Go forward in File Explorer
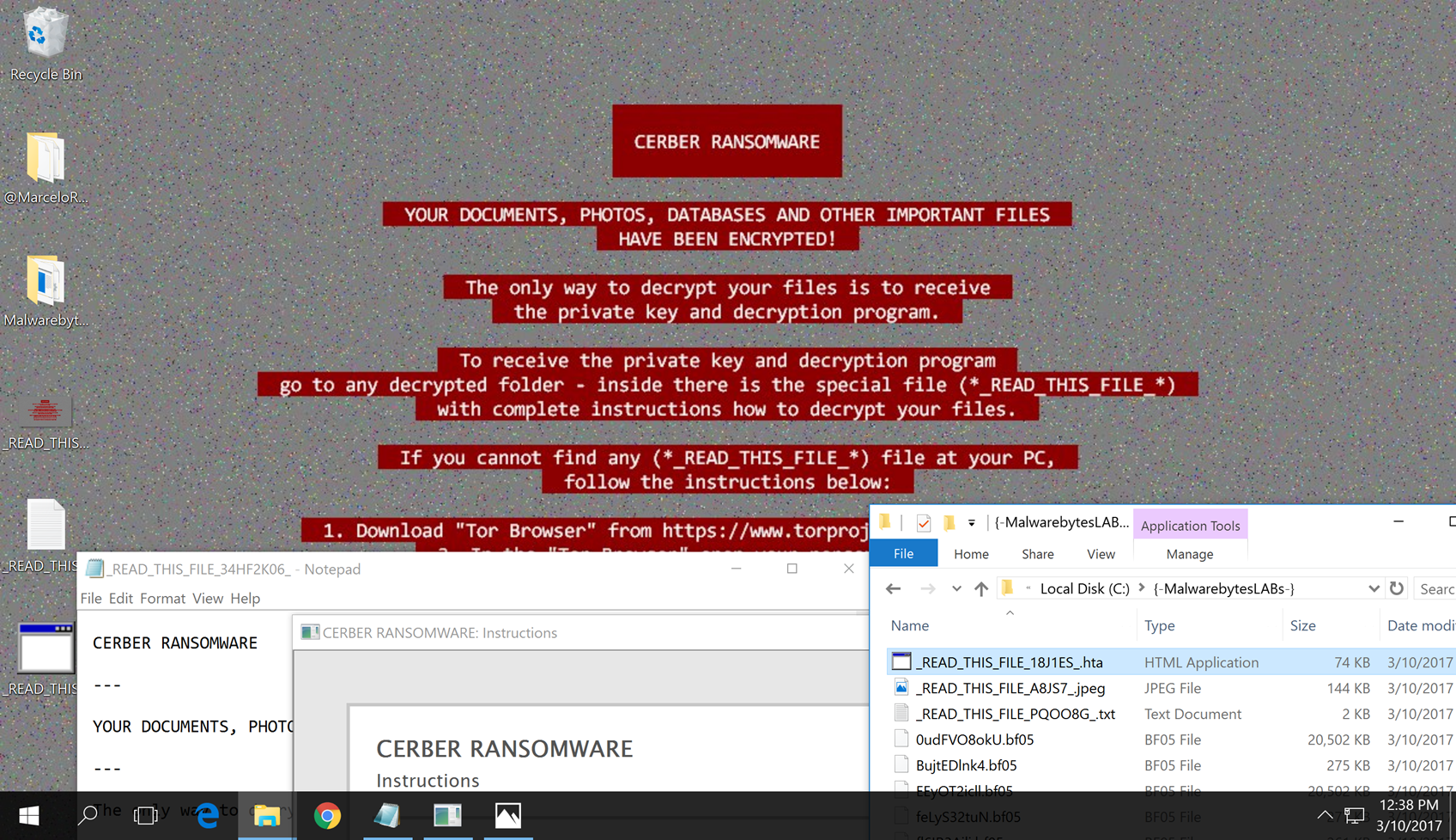The image size is (1456, 840). [x=927, y=589]
